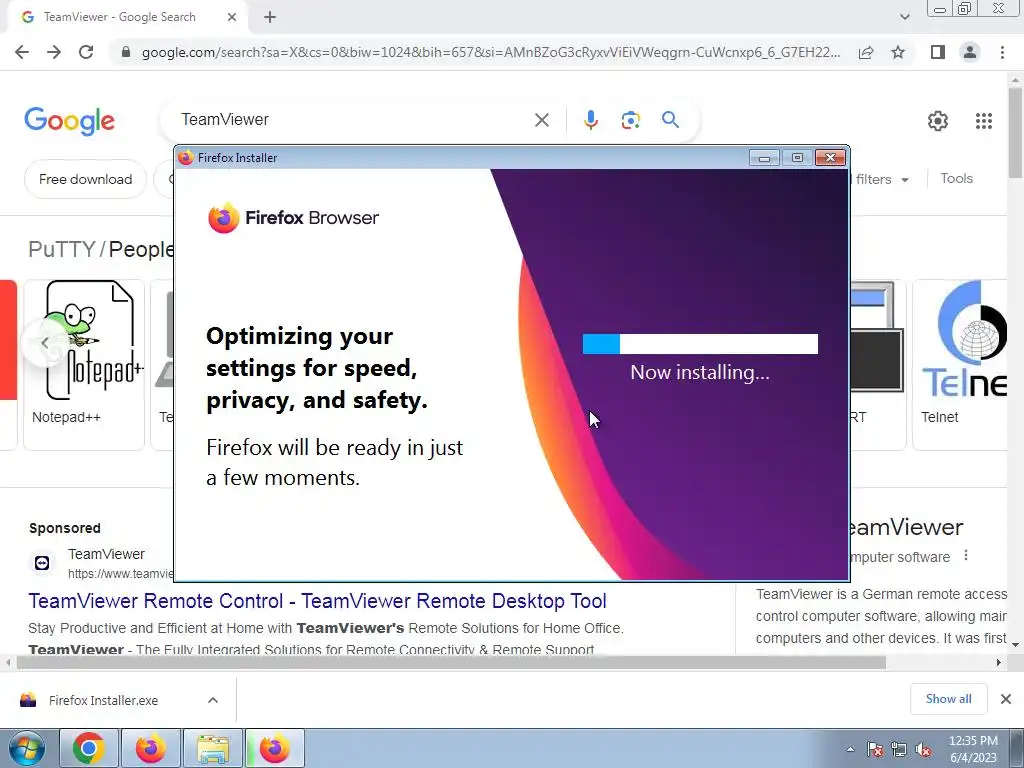Open Firefox Installer.exe download item
The height and width of the screenshot is (768, 1024).
(x=103, y=700)
